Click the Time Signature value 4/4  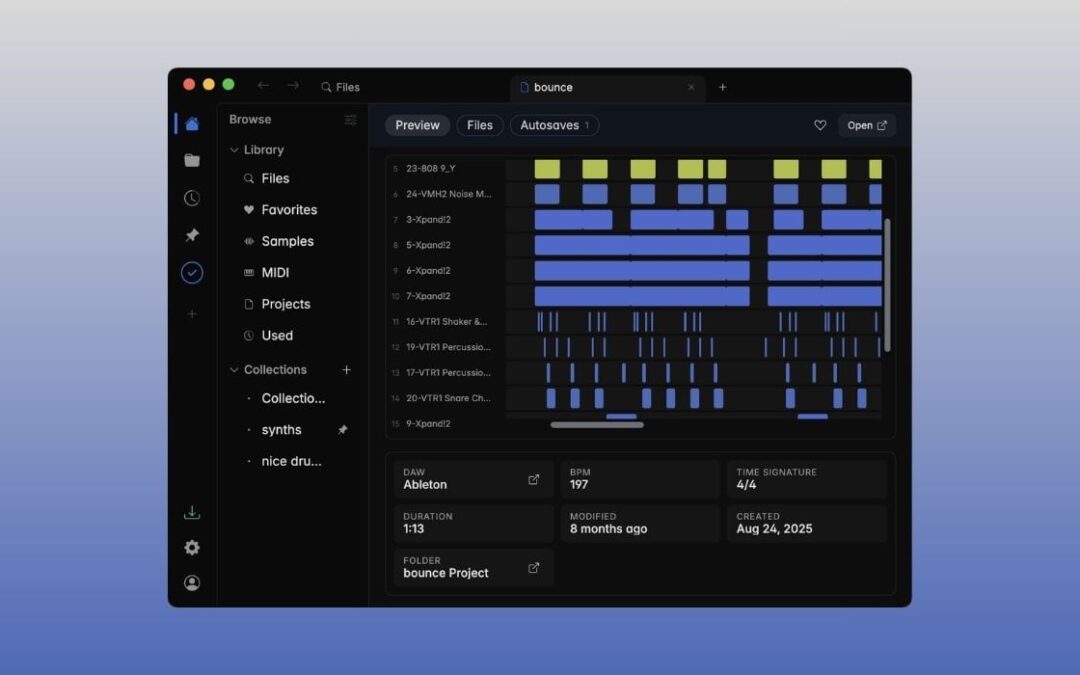tap(746, 485)
